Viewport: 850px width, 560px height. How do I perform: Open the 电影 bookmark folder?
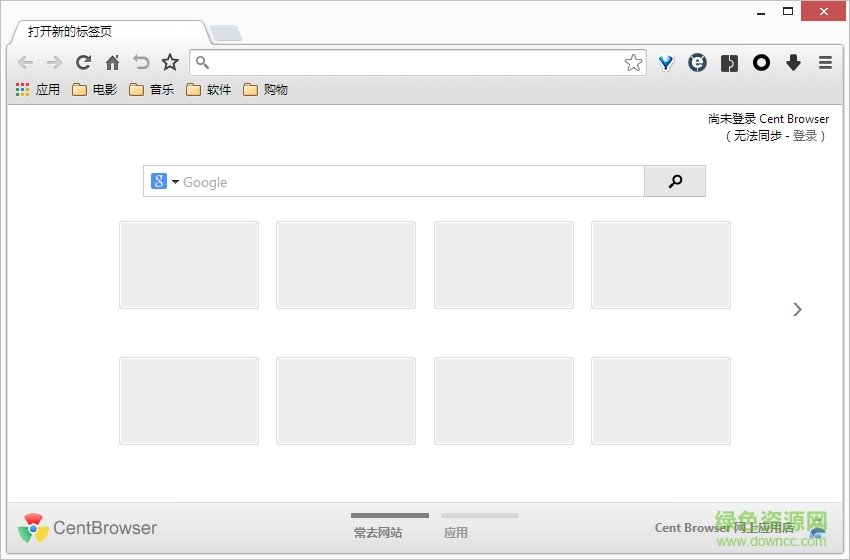pos(94,89)
